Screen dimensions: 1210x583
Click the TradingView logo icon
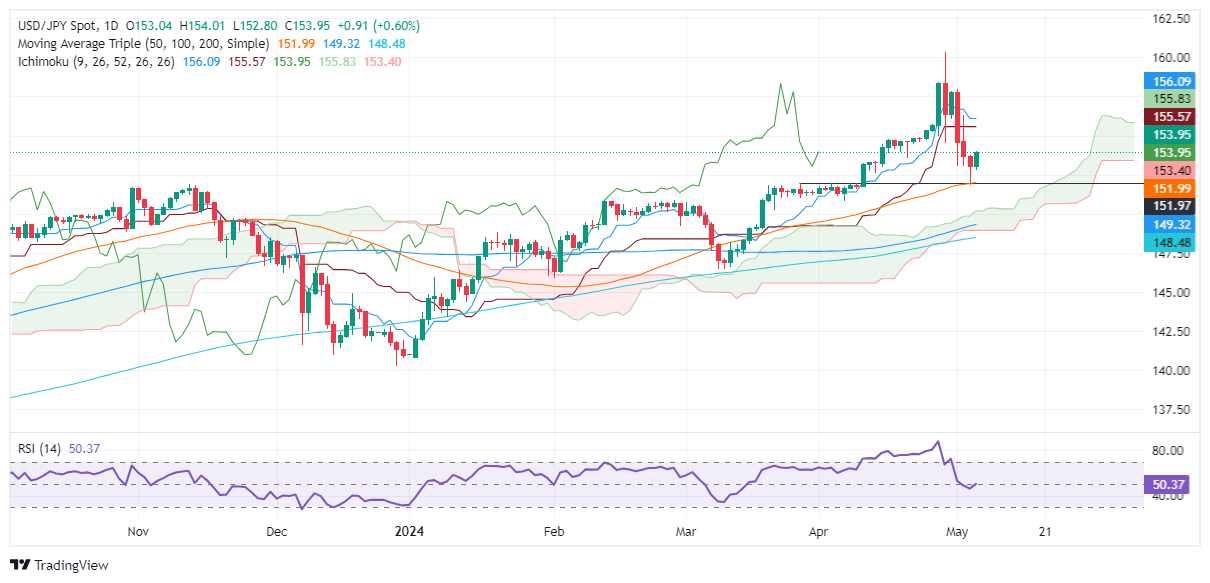pos(20,565)
